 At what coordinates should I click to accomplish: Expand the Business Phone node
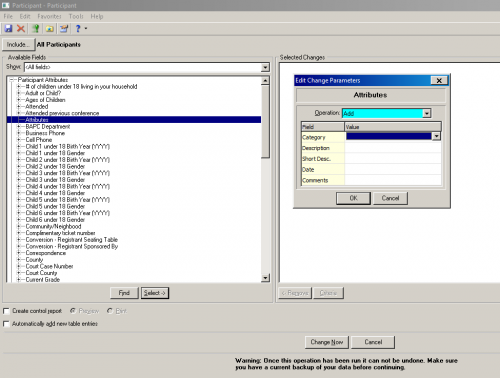click(x=19, y=133)
